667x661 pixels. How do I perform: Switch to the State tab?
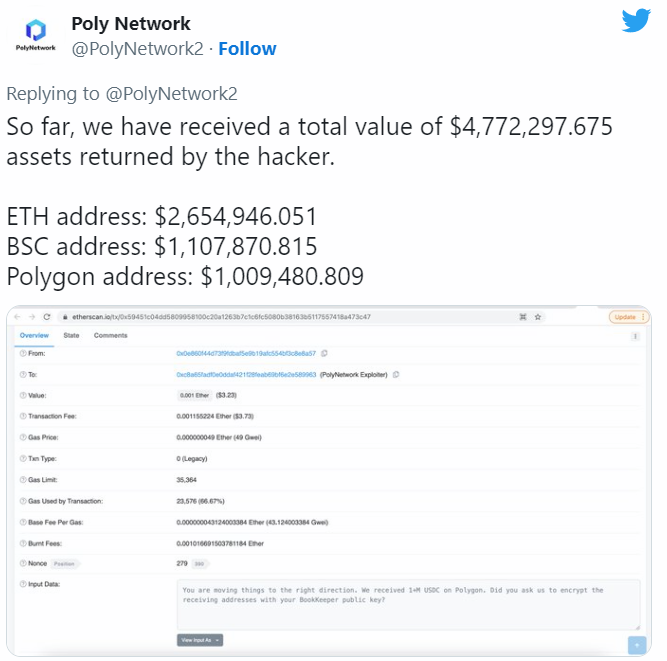[x=71, y=335]
